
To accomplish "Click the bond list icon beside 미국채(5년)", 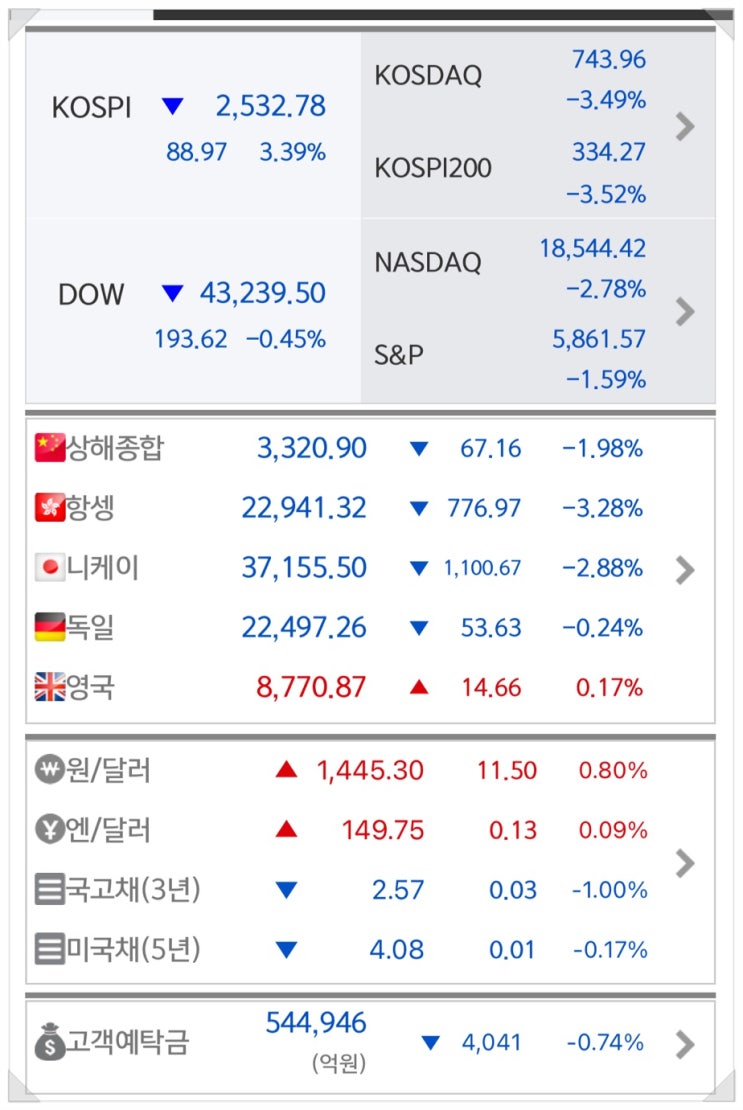I will click(x=49, y=949).
